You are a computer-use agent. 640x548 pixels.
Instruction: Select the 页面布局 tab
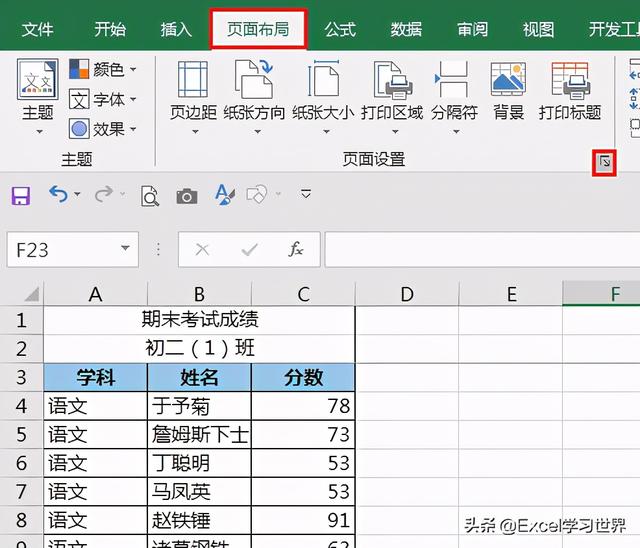coord(258,29)
